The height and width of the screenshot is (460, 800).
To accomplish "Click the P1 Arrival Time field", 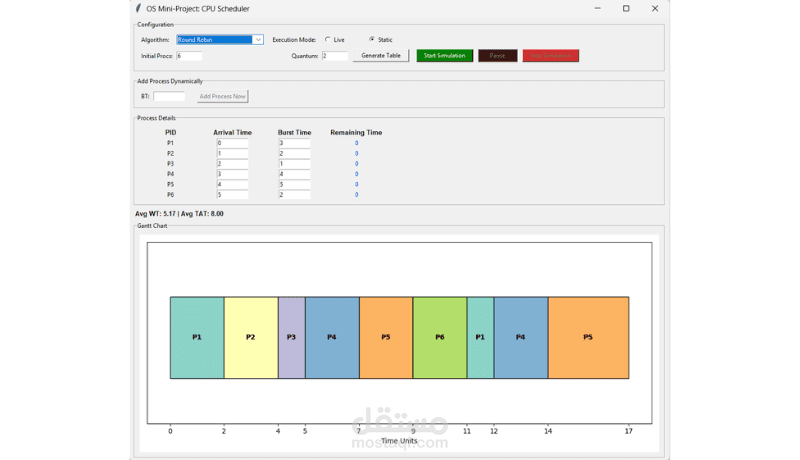I will tap(232, 143).
